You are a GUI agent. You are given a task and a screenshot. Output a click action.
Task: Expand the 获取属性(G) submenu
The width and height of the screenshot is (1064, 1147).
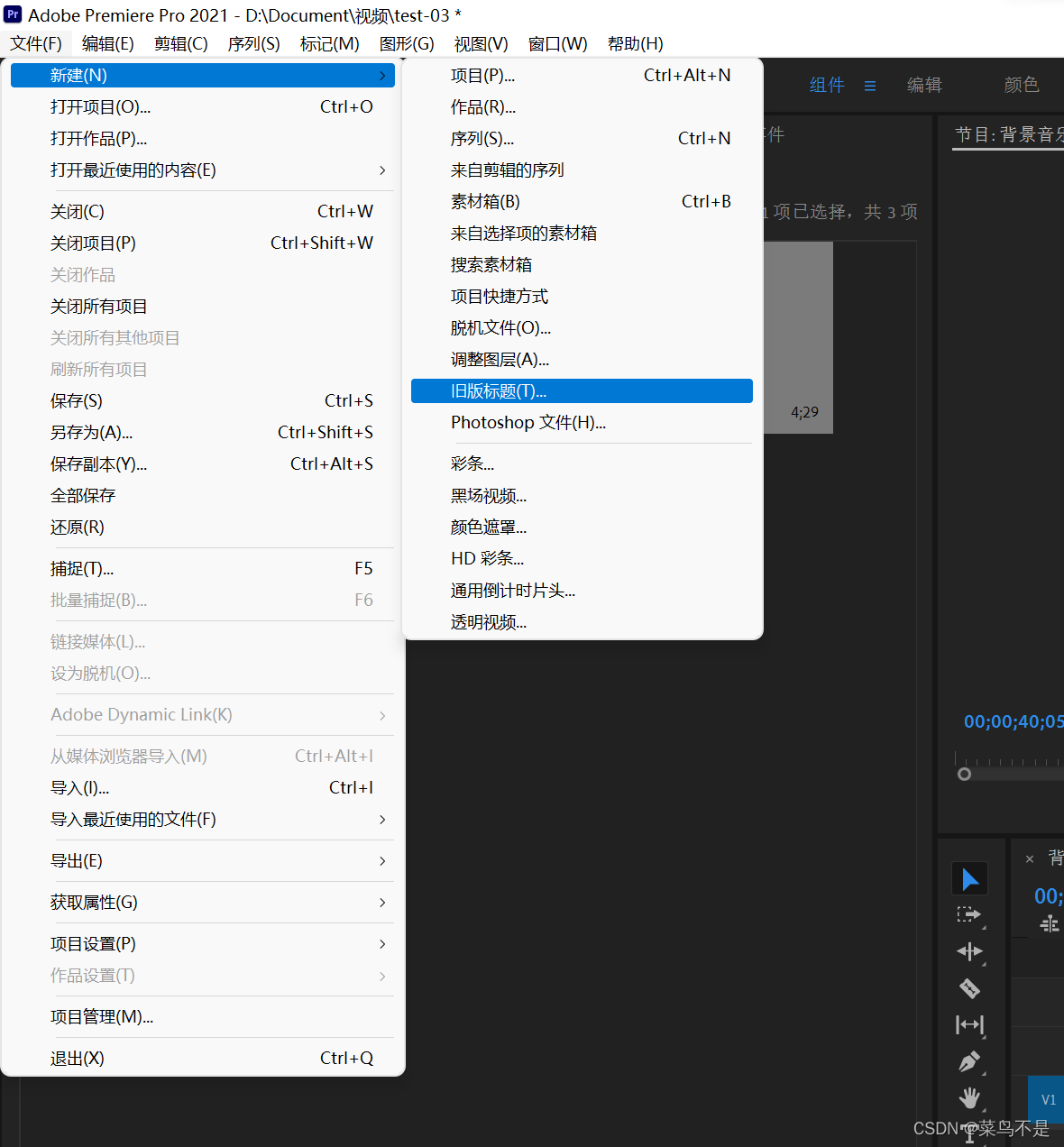point(382,903)
